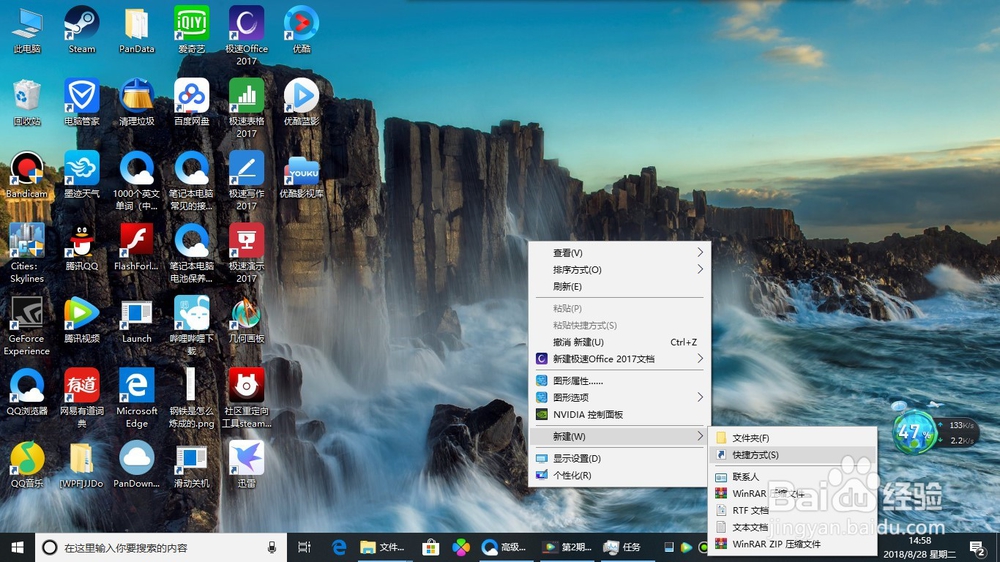Viewport: 1000px width, 562px height.
Task: Choose 刷新(E) in context menu
Action: [619, 286]
